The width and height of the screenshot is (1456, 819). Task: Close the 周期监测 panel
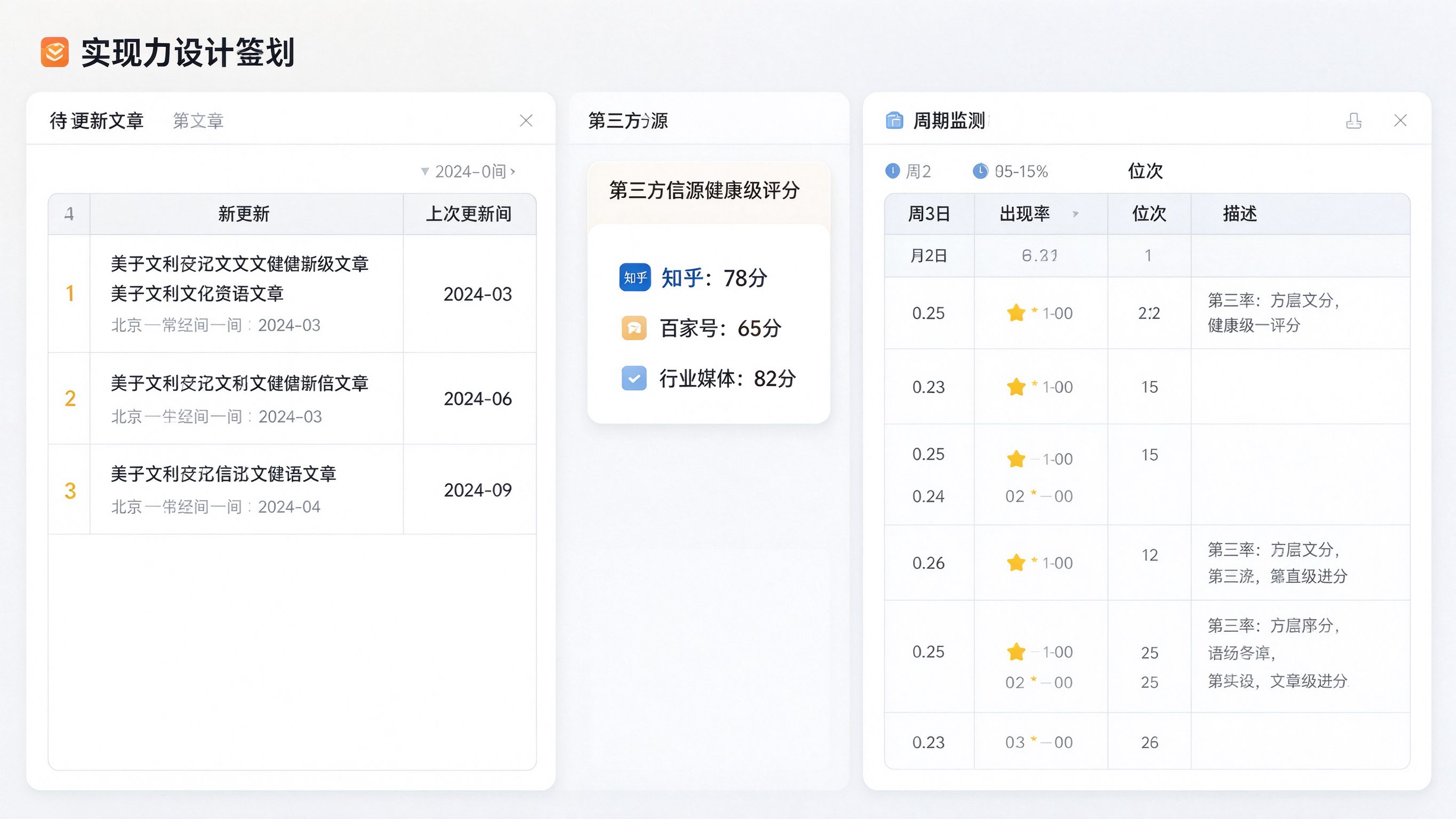(1400, 121)
